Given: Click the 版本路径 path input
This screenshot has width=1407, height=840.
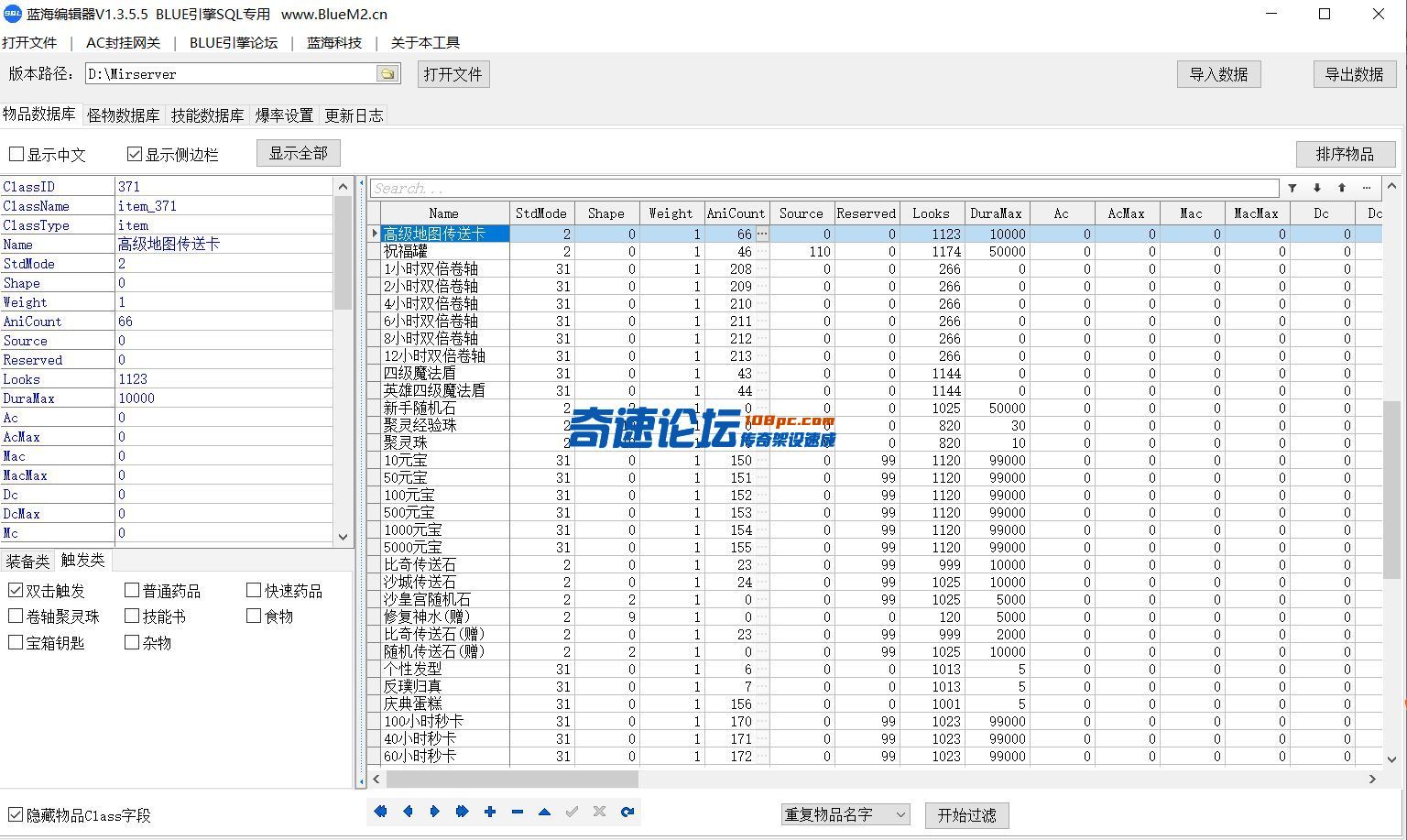Looking at the screenshot, I should click(231, 73).
